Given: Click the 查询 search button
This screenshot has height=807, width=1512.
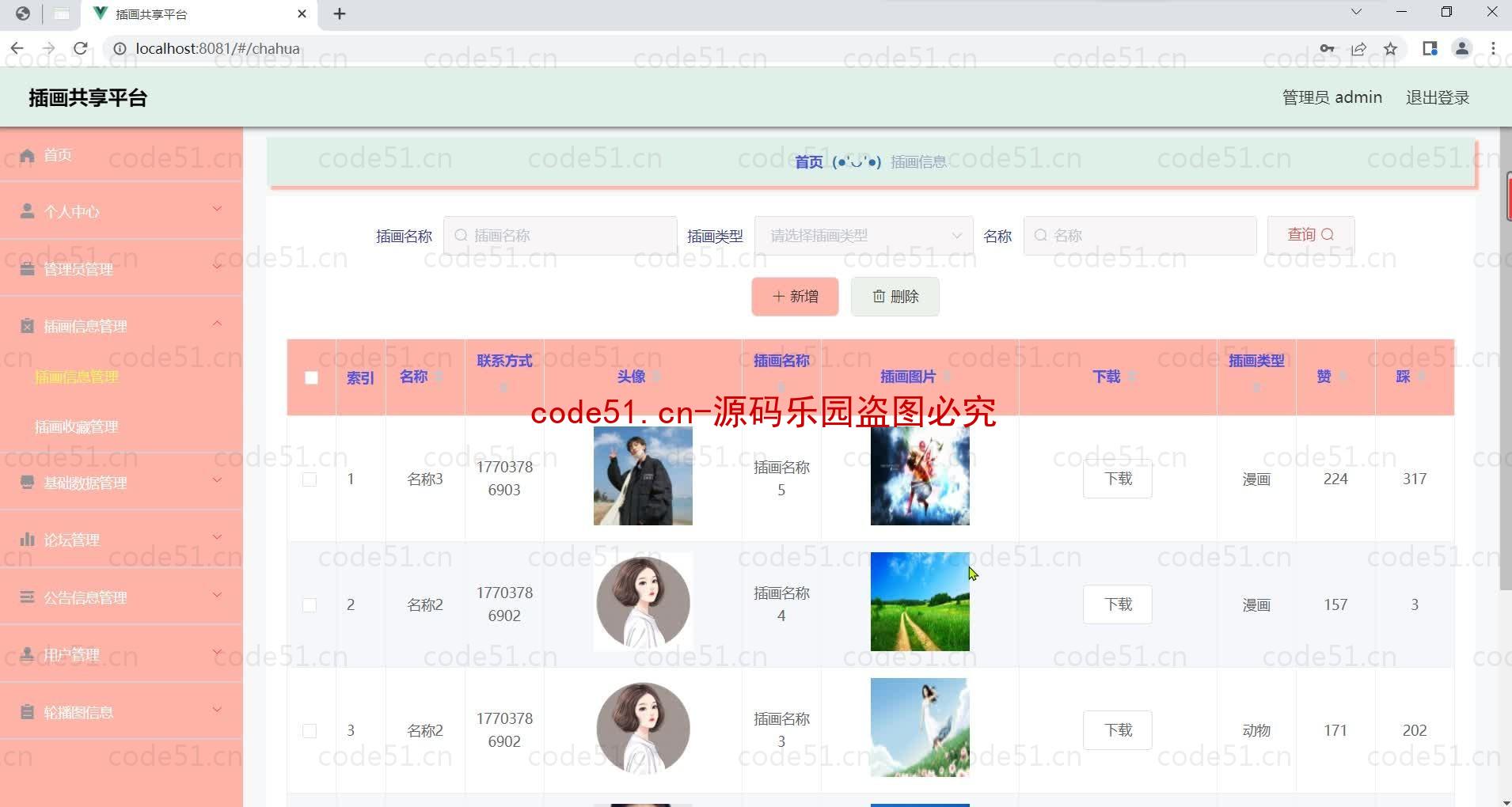Looking at the screenshot, I should (x=1310, y=235).
